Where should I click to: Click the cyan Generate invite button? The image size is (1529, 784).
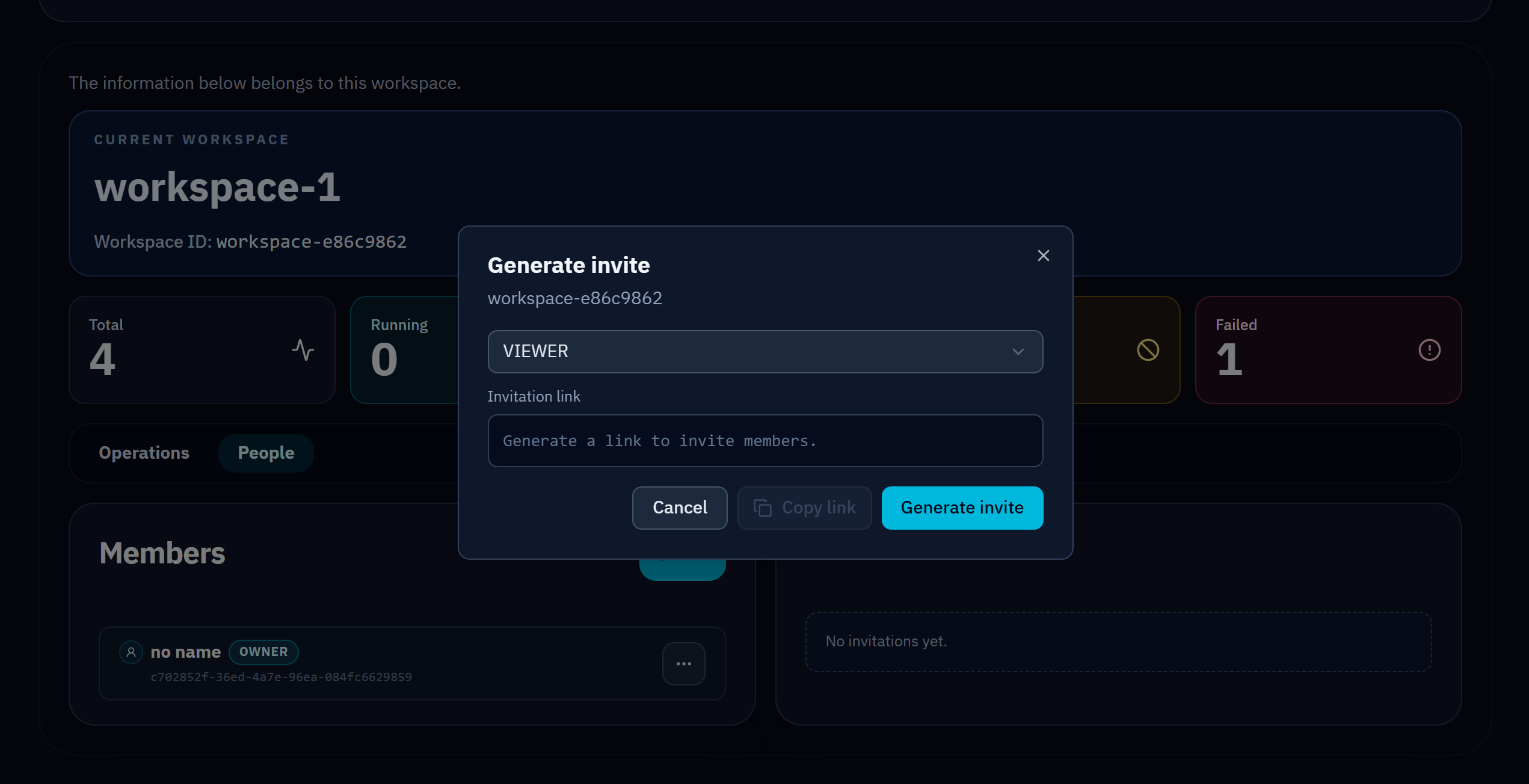point(962,508)
